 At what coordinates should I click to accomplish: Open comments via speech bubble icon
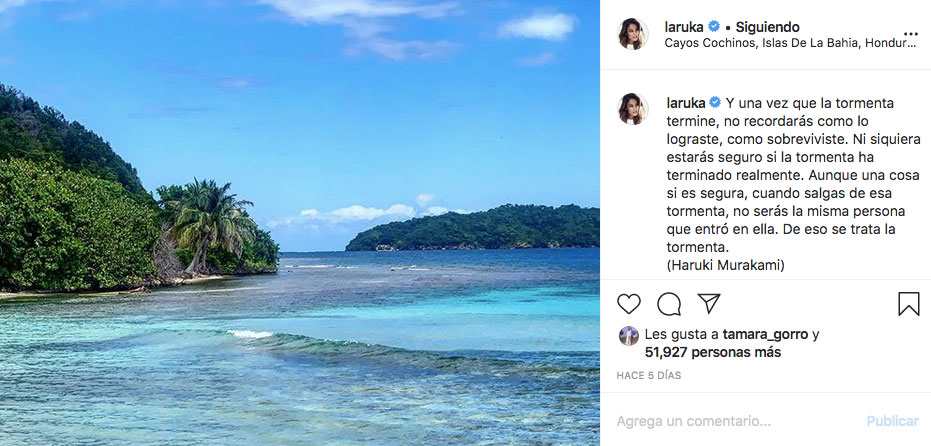click(x=669, y=304)
